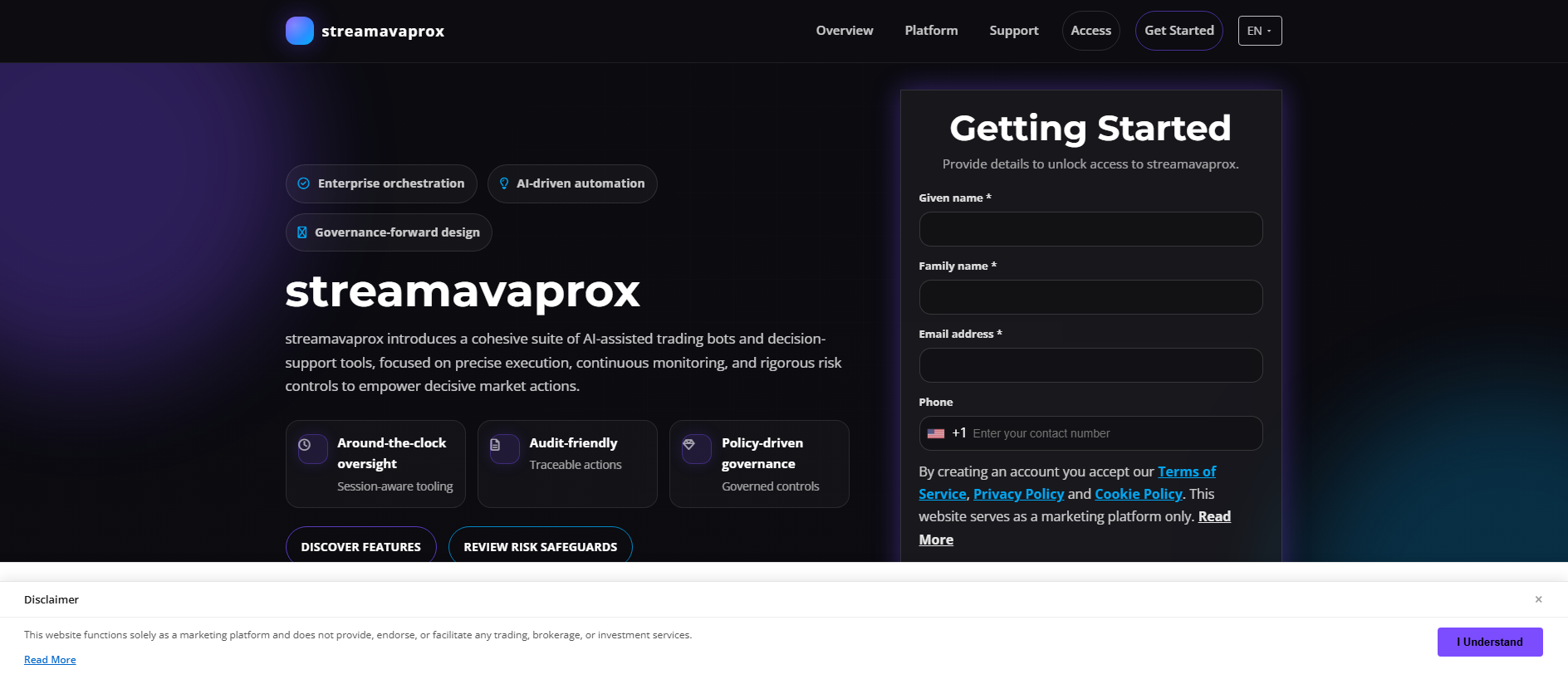This screenshot has height=679, width=1568.
Task: Click the Policy-driven governance card title
Action: pos(762,453)
